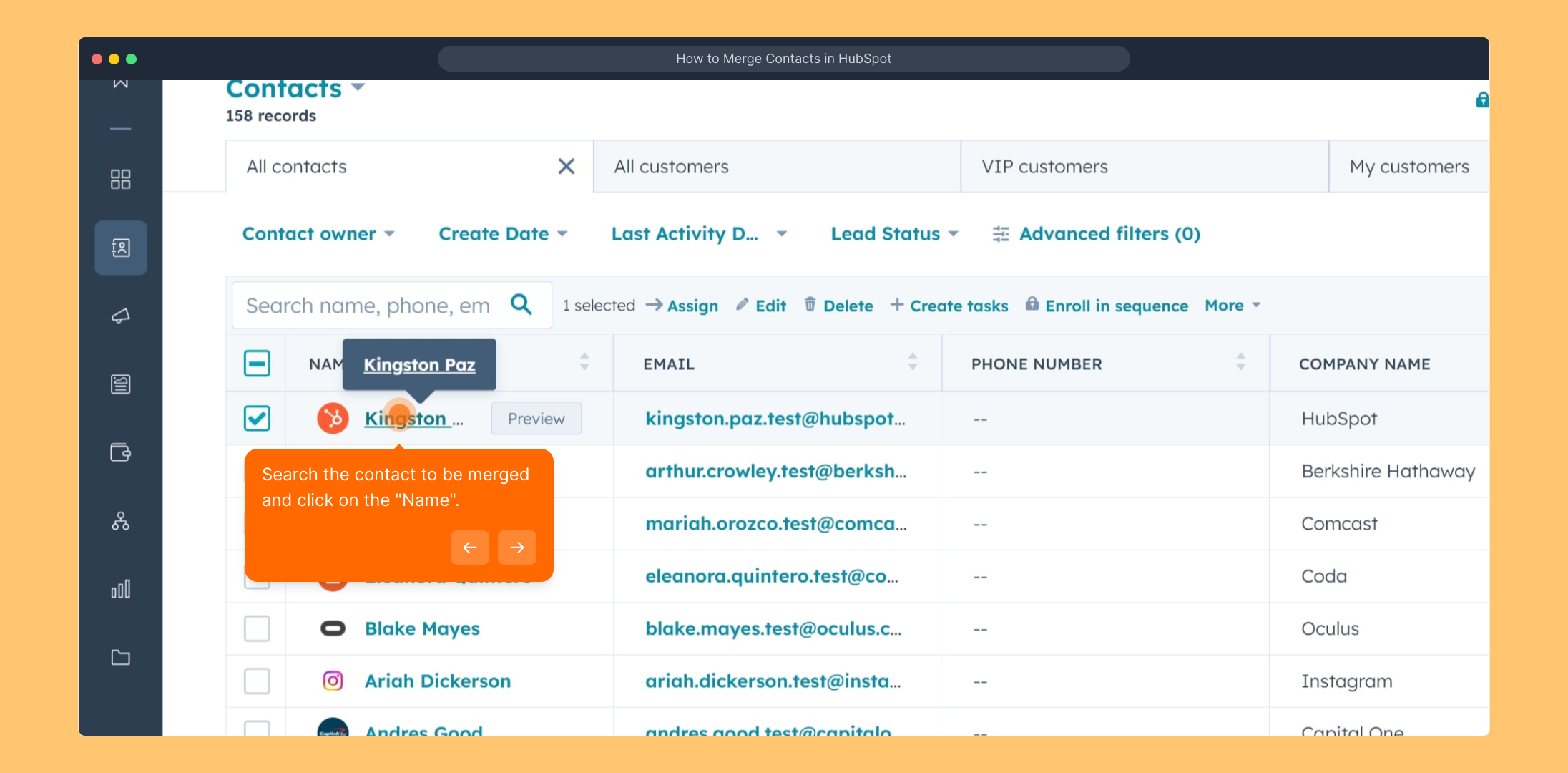
Task: Click the search name, phone, email field
Action: [x=368, y=306]
